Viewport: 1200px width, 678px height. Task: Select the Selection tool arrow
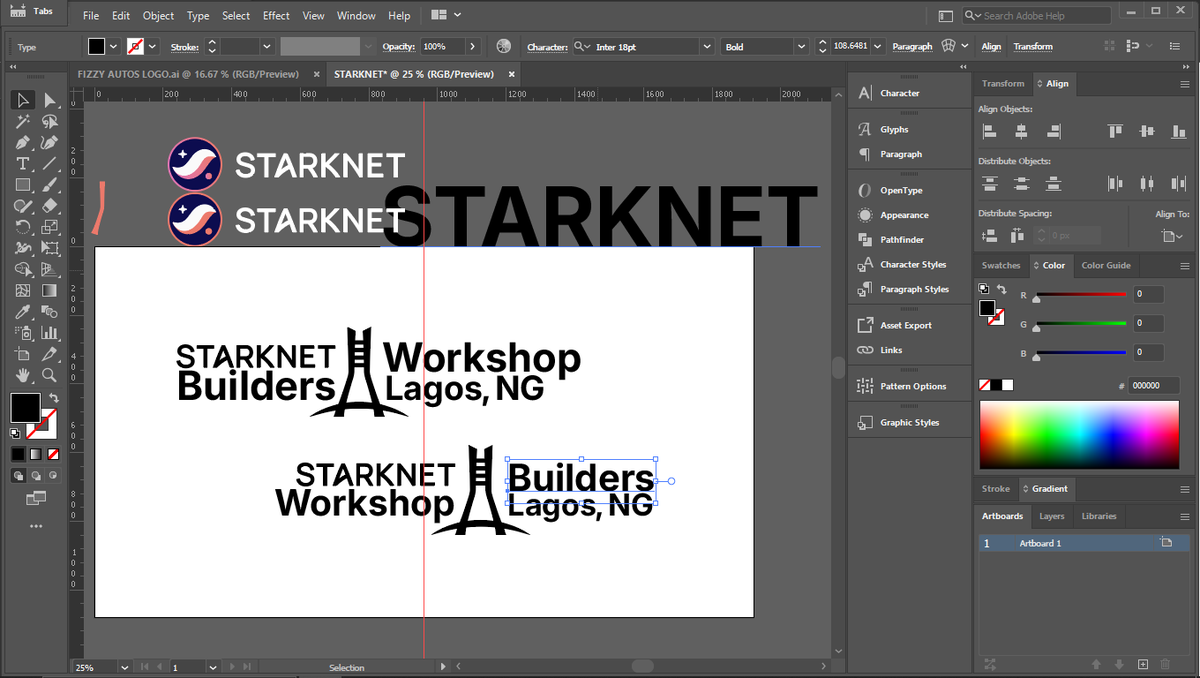23,100
